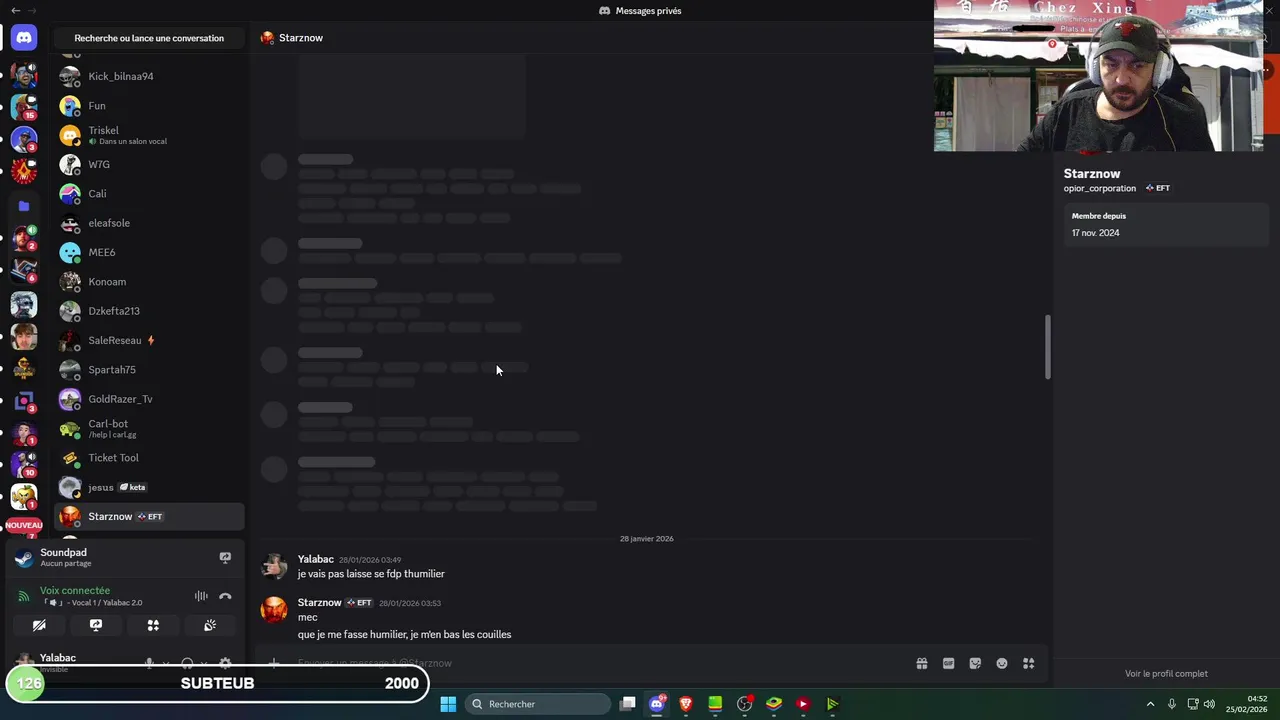Click the NOUVEAU badge in server list
The height and width of the screenshot is (720, 1280).
tap(24, 525)
